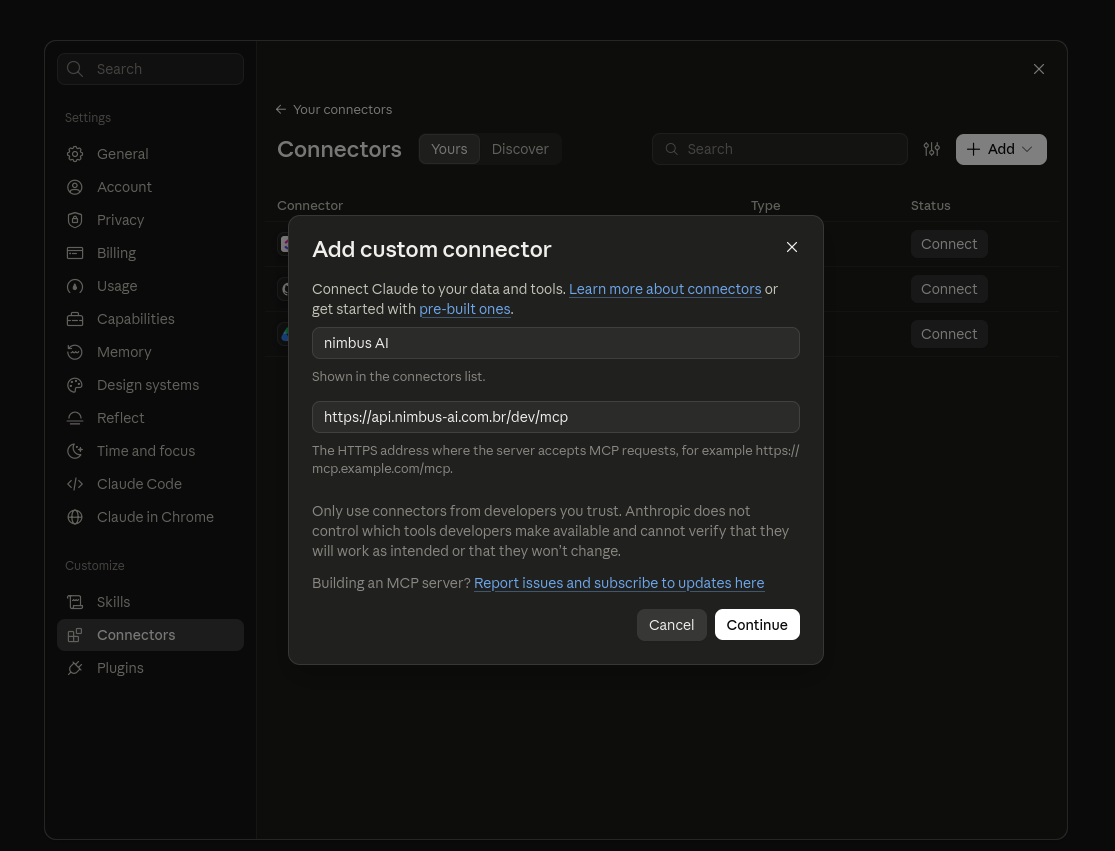Click the back arrow beside Your connectors
Image resolution: width=1115 pixels, height=851 pixels.
pyautogui.click(x=281, y=109)
